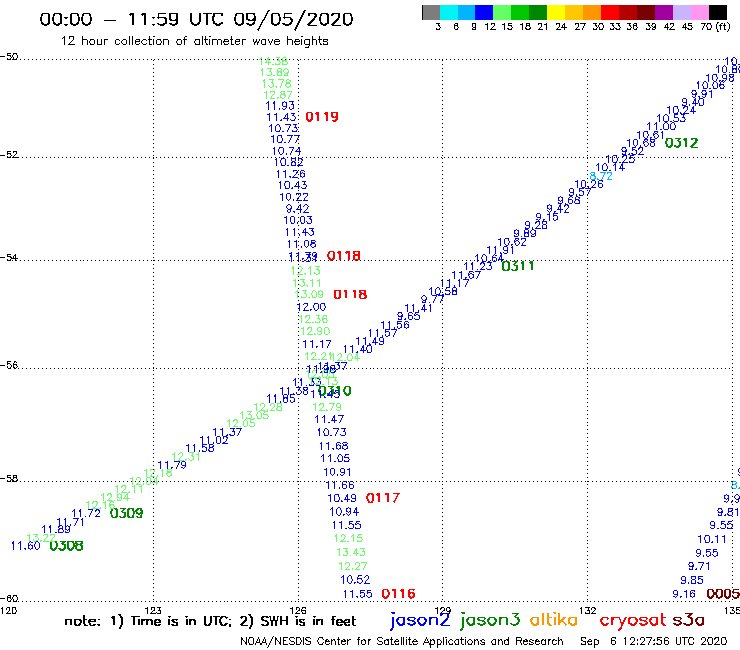Click the wave height value 13.11
Viewport: 740px width, 650px height.
(x=307, y=283)
